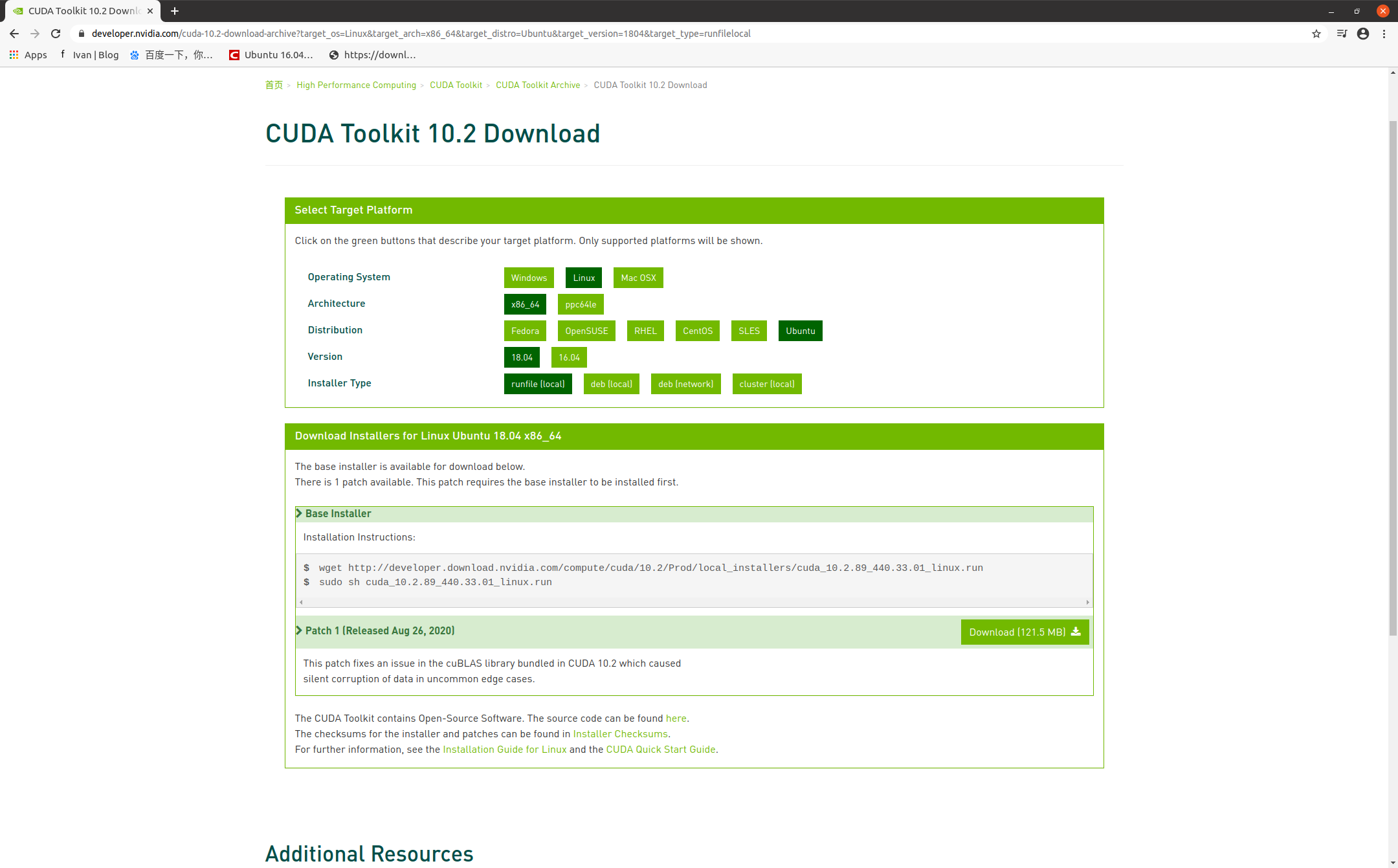The image size is (1398, 868).
Task: Pick the CentOS distribution
Action: pyautogui.click(x=698, y=331)
